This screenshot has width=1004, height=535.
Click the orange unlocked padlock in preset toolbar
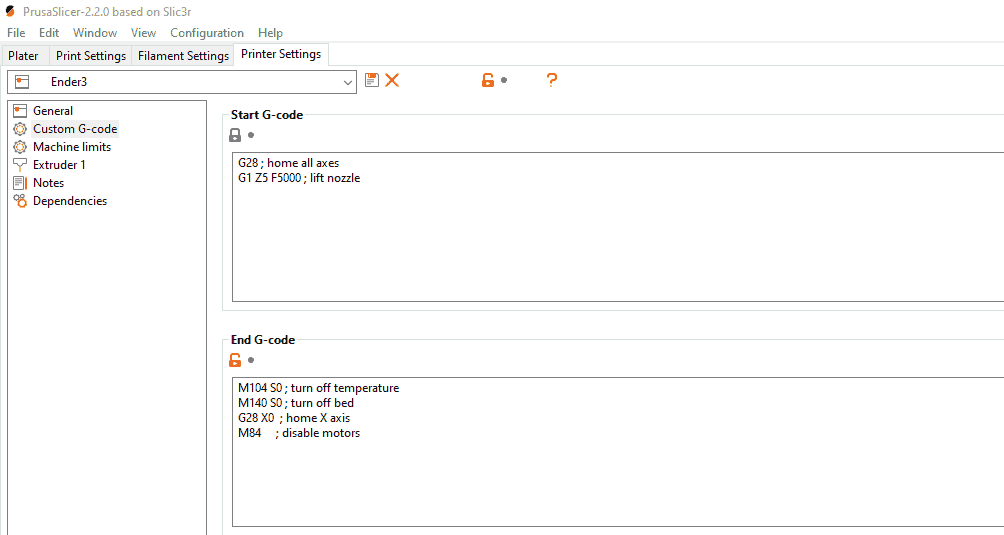tap(488, 80)
